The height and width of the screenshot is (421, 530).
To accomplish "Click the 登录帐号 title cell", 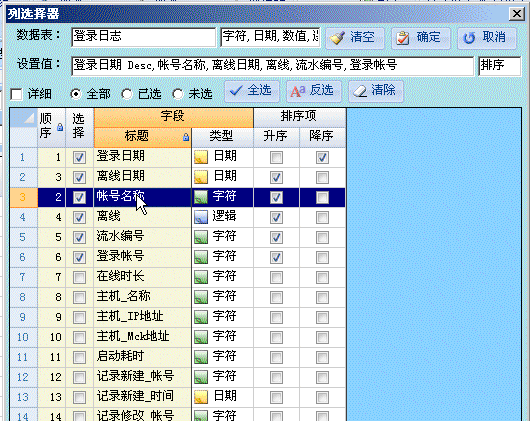I will [x=142, y=257].
